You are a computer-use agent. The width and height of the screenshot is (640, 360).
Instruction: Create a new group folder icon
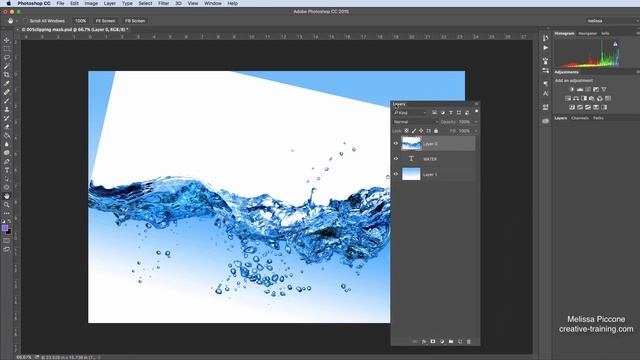click(451, 342)
